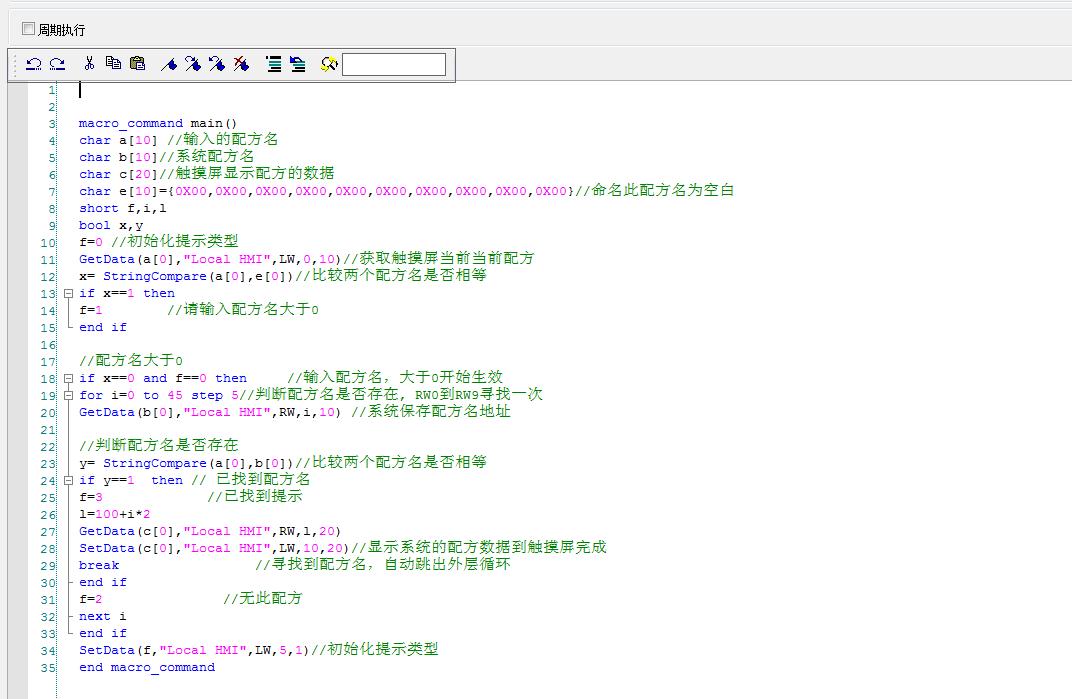Collapse the 'if x==1 then' block
This screenshot has width=1072, height=699.
68,293
